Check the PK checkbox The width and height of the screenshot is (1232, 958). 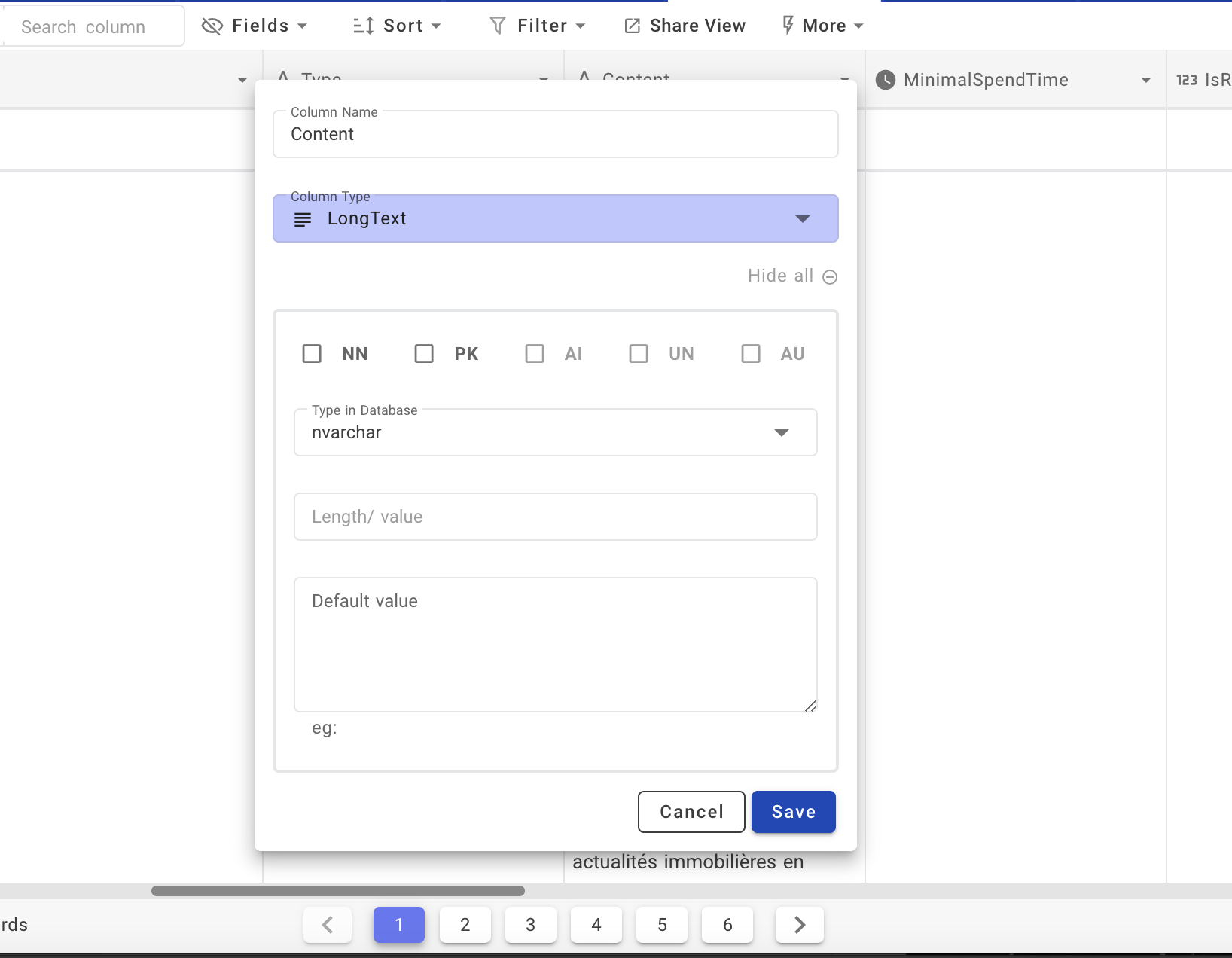coord(424,353)
